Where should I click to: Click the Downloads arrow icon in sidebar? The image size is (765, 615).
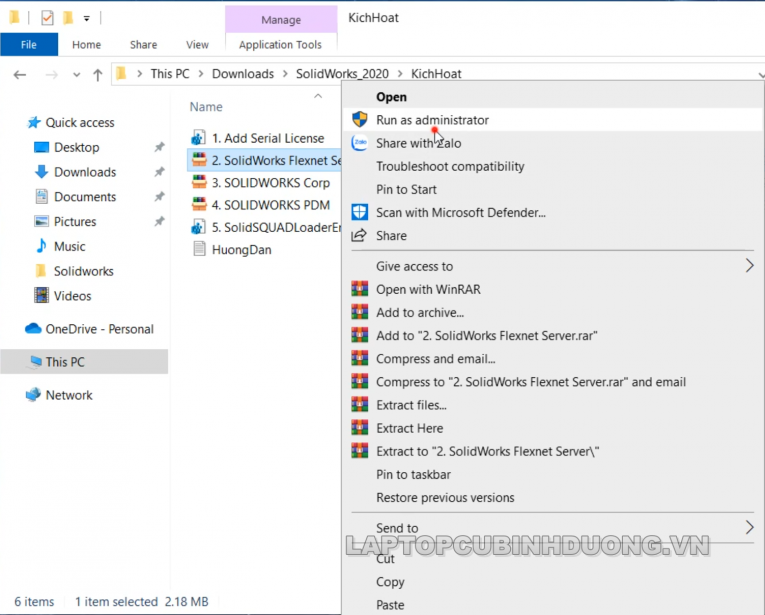tap(41, 171)
